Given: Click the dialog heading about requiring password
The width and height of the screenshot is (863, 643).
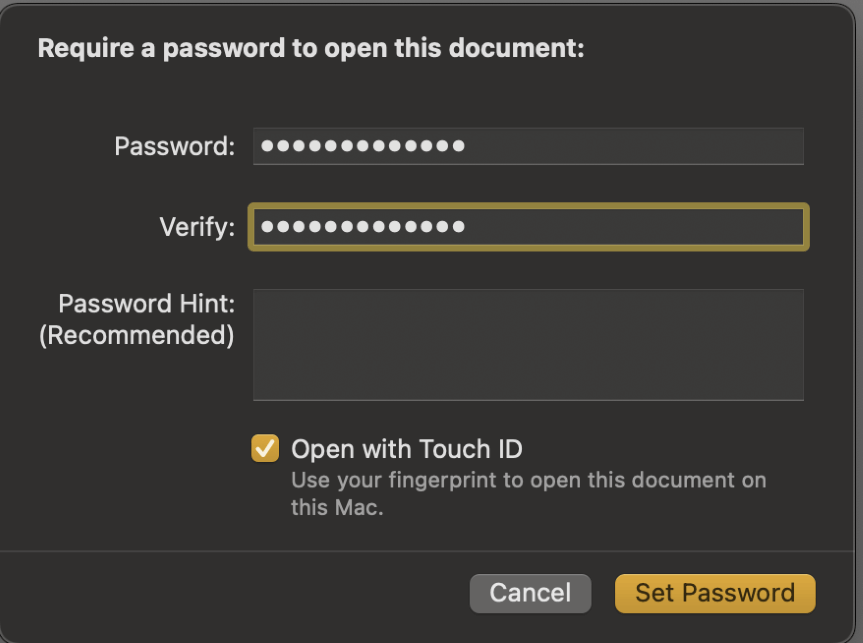Looking at the screenshot, I should (x=311, y=48).
